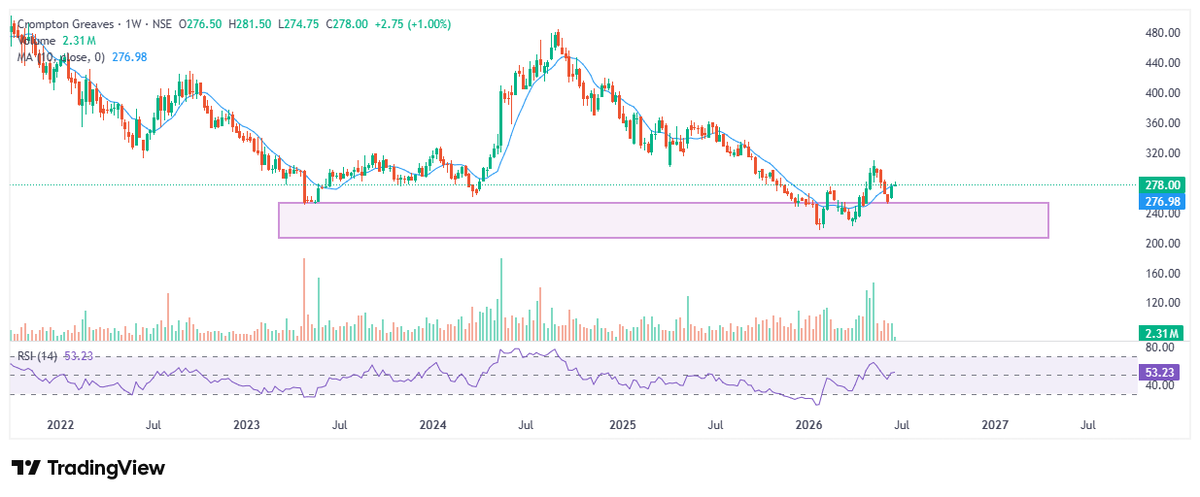This screenshot has height=497, width=1200.
Task: Click the L274.75 low value in header
Action: (297, 24)
